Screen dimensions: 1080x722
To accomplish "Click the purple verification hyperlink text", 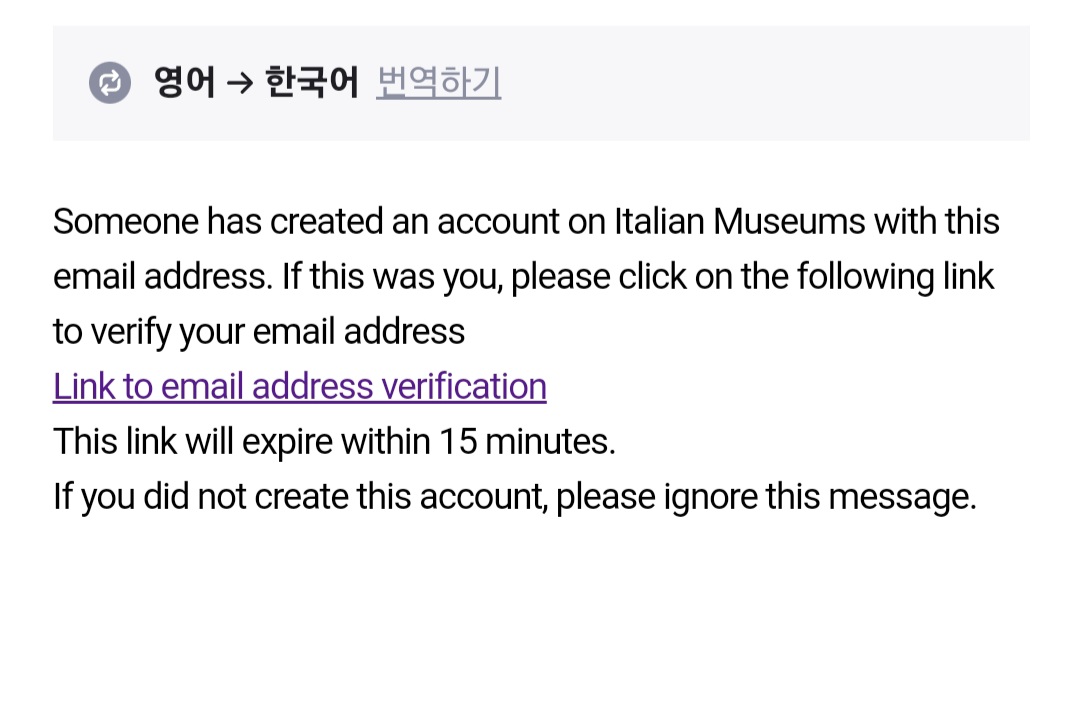I will click(x=299, y=386).
